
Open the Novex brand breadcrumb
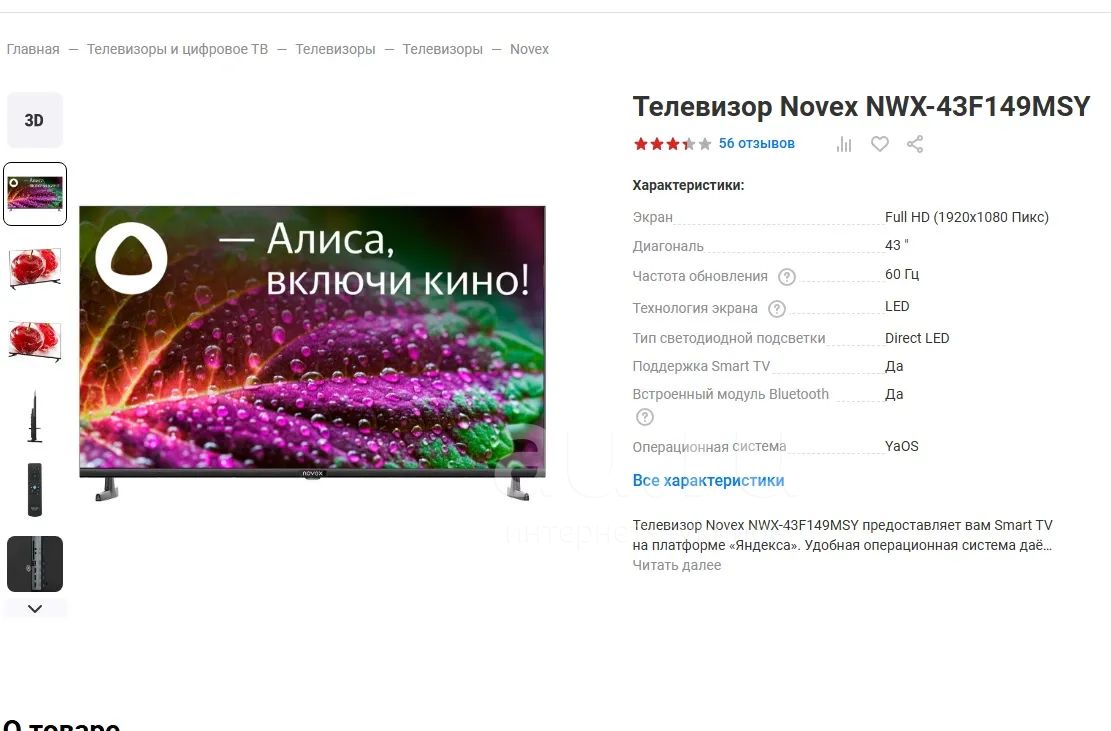(529, 49)
